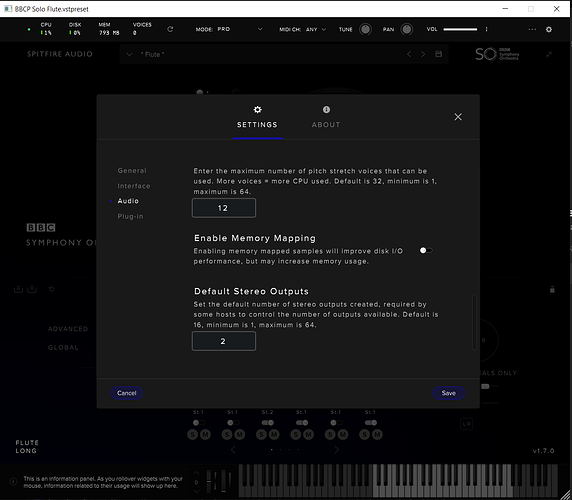Click the reset arrow icon on left panel
Screen dimensions: 572x500
(51, 289)
